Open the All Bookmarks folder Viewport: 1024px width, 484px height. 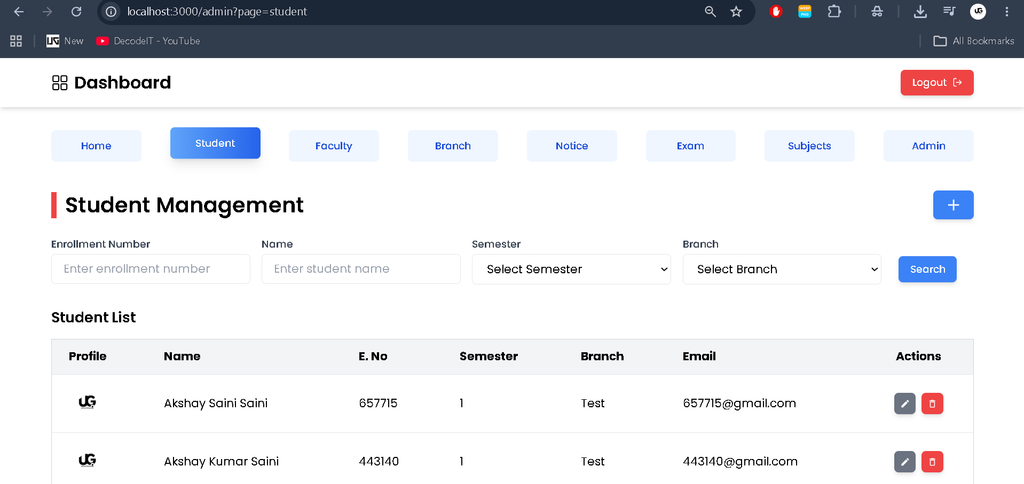(x=974, y=40)
